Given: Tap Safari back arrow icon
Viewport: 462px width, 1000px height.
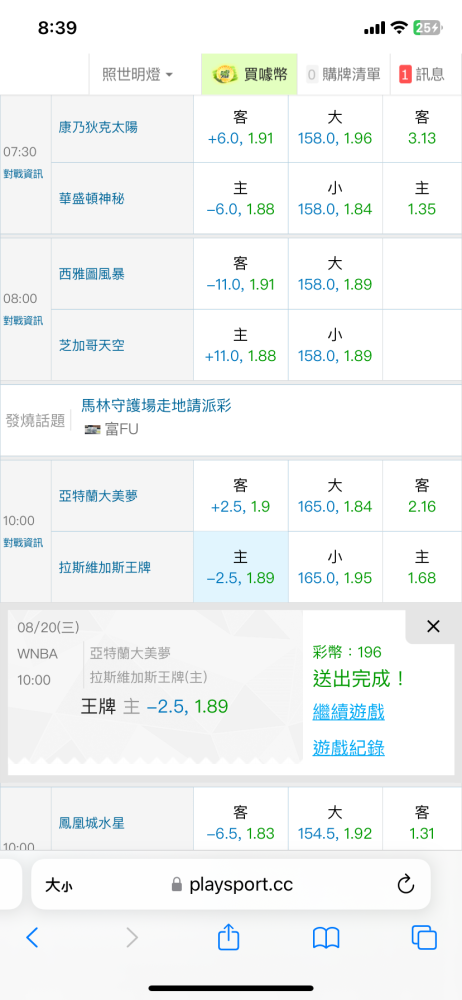Looking at the screenshot, I should click(x=33, y=937).
